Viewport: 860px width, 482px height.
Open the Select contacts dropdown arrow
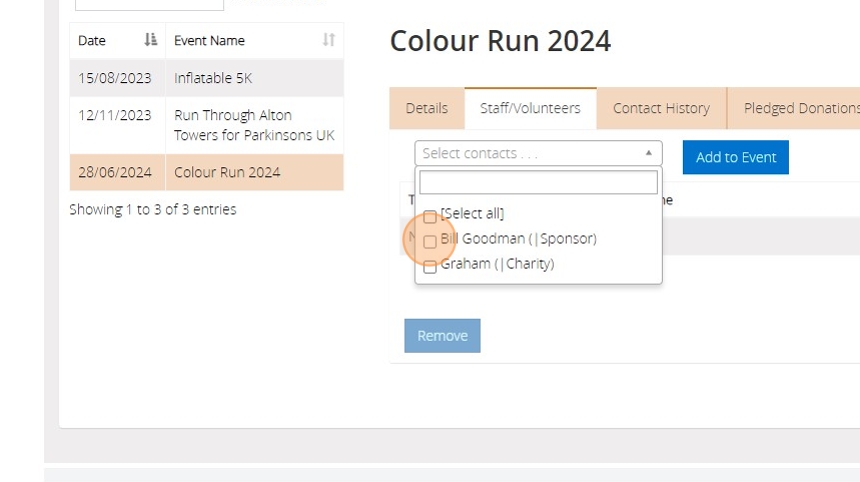pyautogui.click(x=648, y=153)
